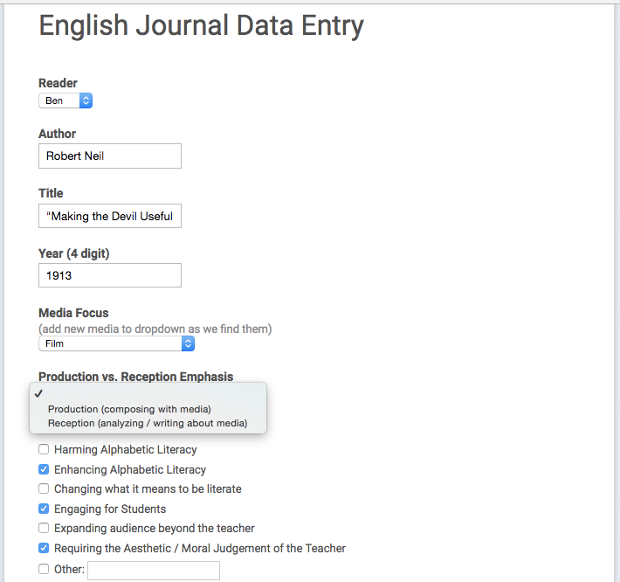The width and height of the screenshot is (620, 582).
Task: Uncheck Enhancing Alphabetic Literacy
Action: [43, 469]
